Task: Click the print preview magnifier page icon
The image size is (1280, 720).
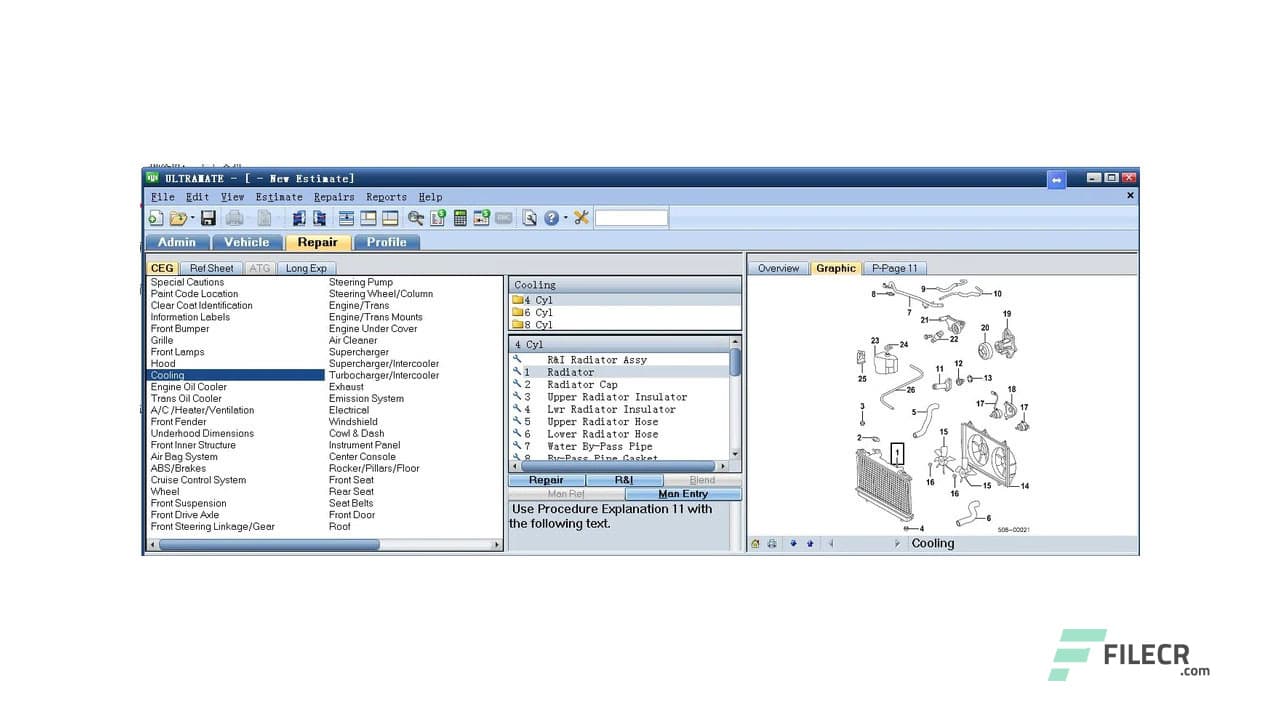Action: [x=530, y=218]
